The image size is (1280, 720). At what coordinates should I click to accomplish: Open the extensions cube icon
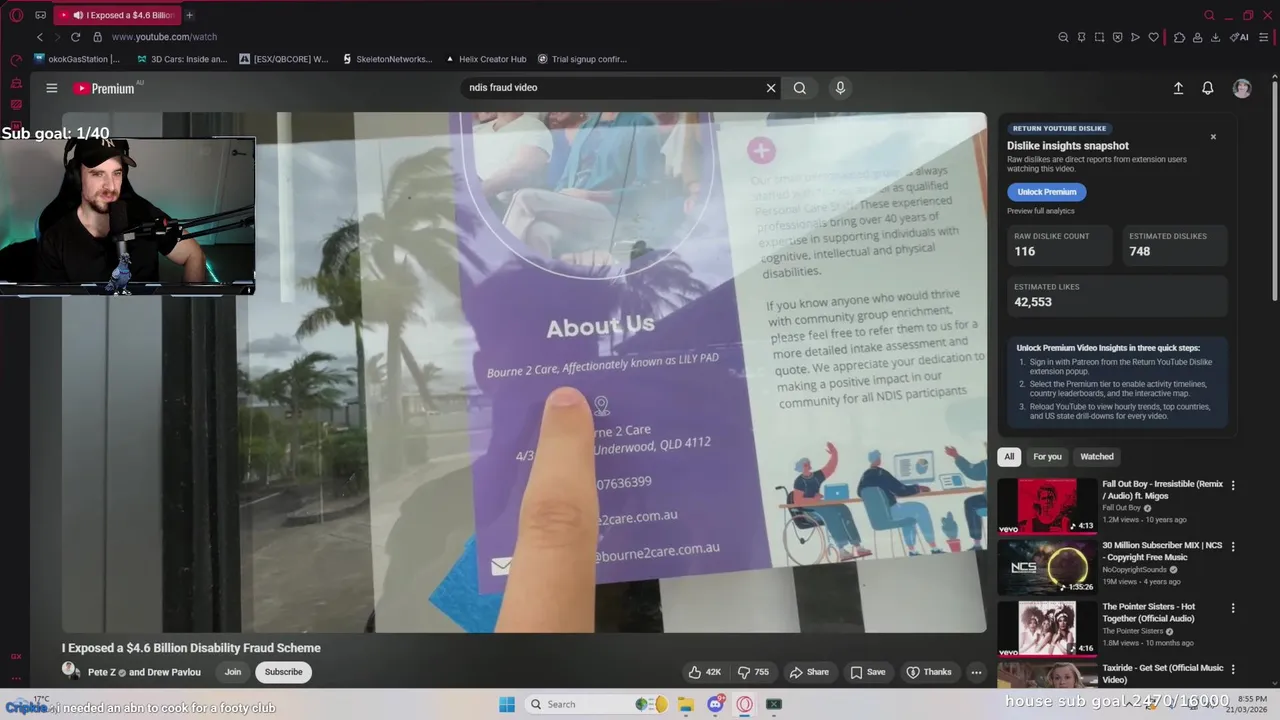(1179, 37)
